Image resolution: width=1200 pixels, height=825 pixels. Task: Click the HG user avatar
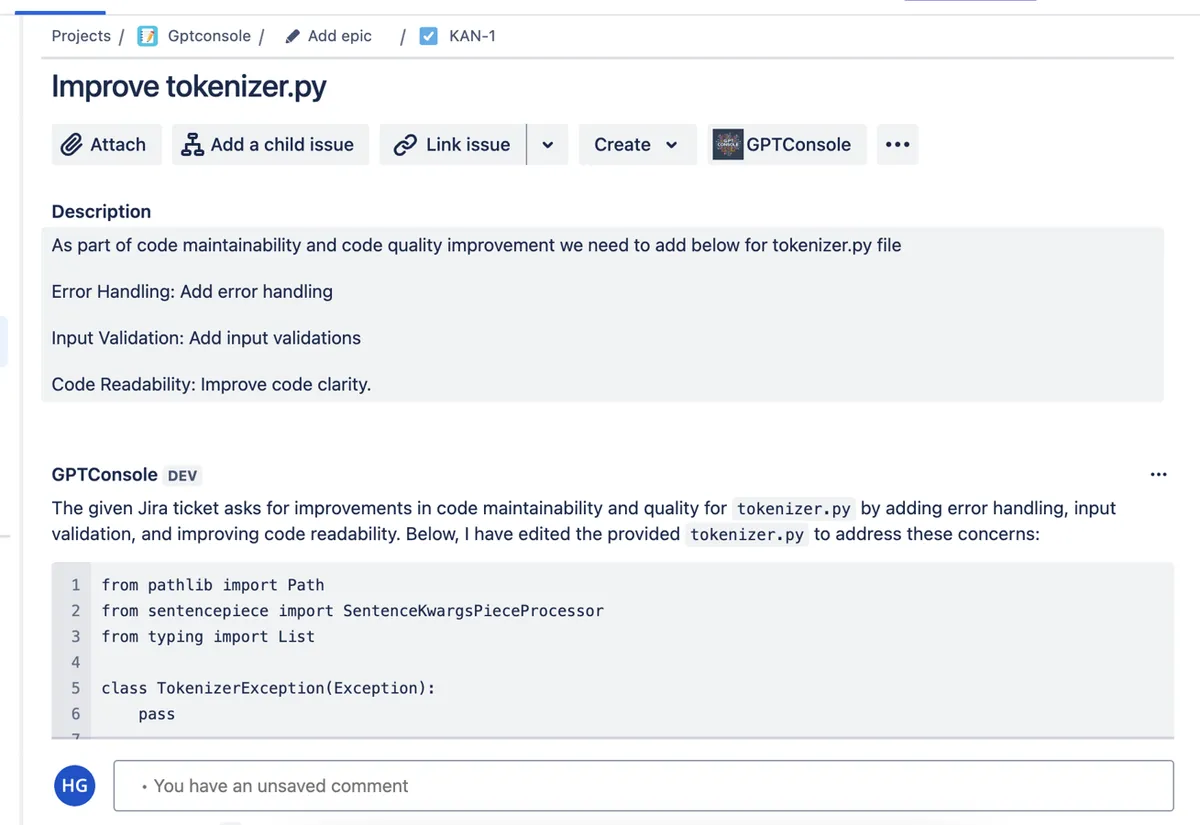click(75, 786)
